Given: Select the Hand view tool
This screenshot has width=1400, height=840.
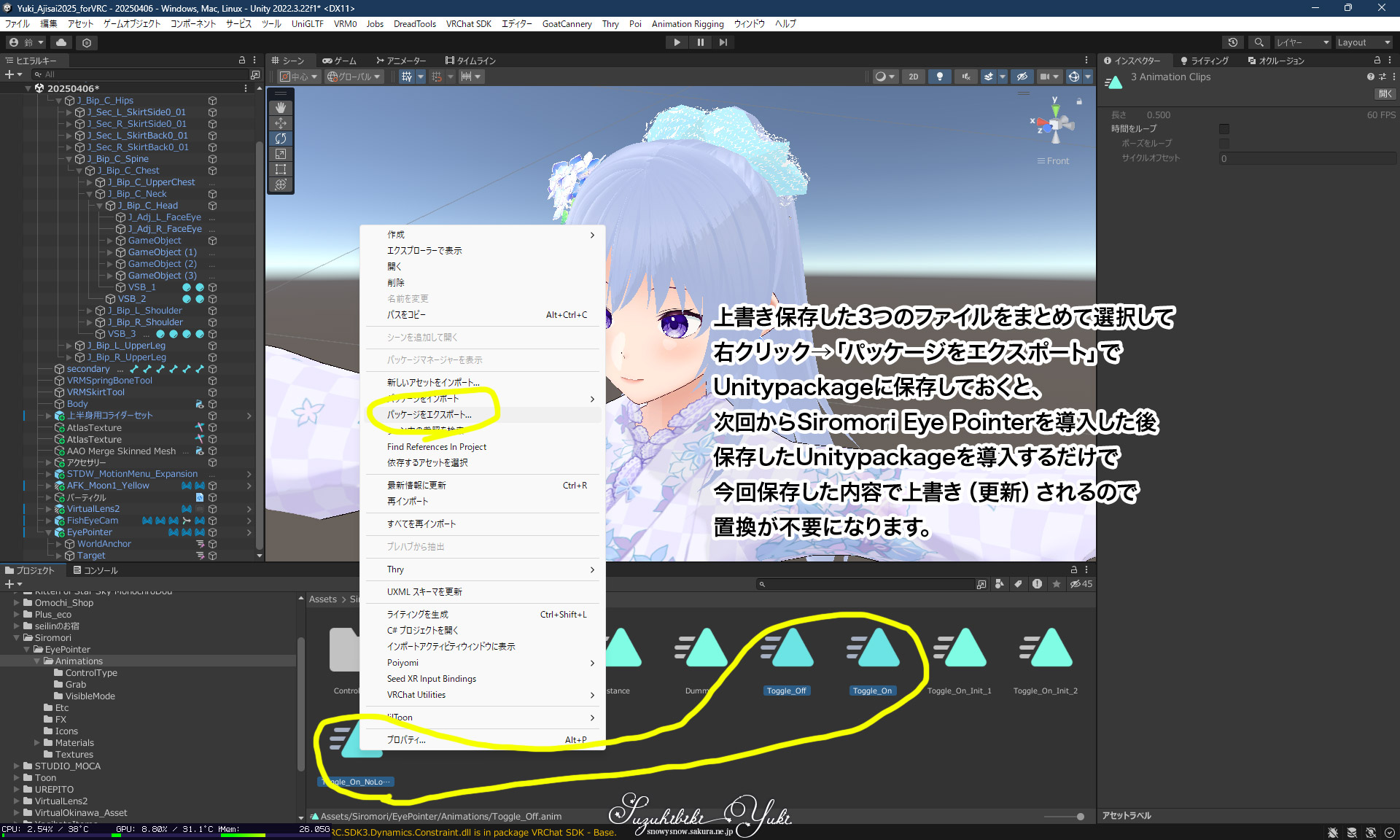Looking at the screenshot, I should click(281, 108).
